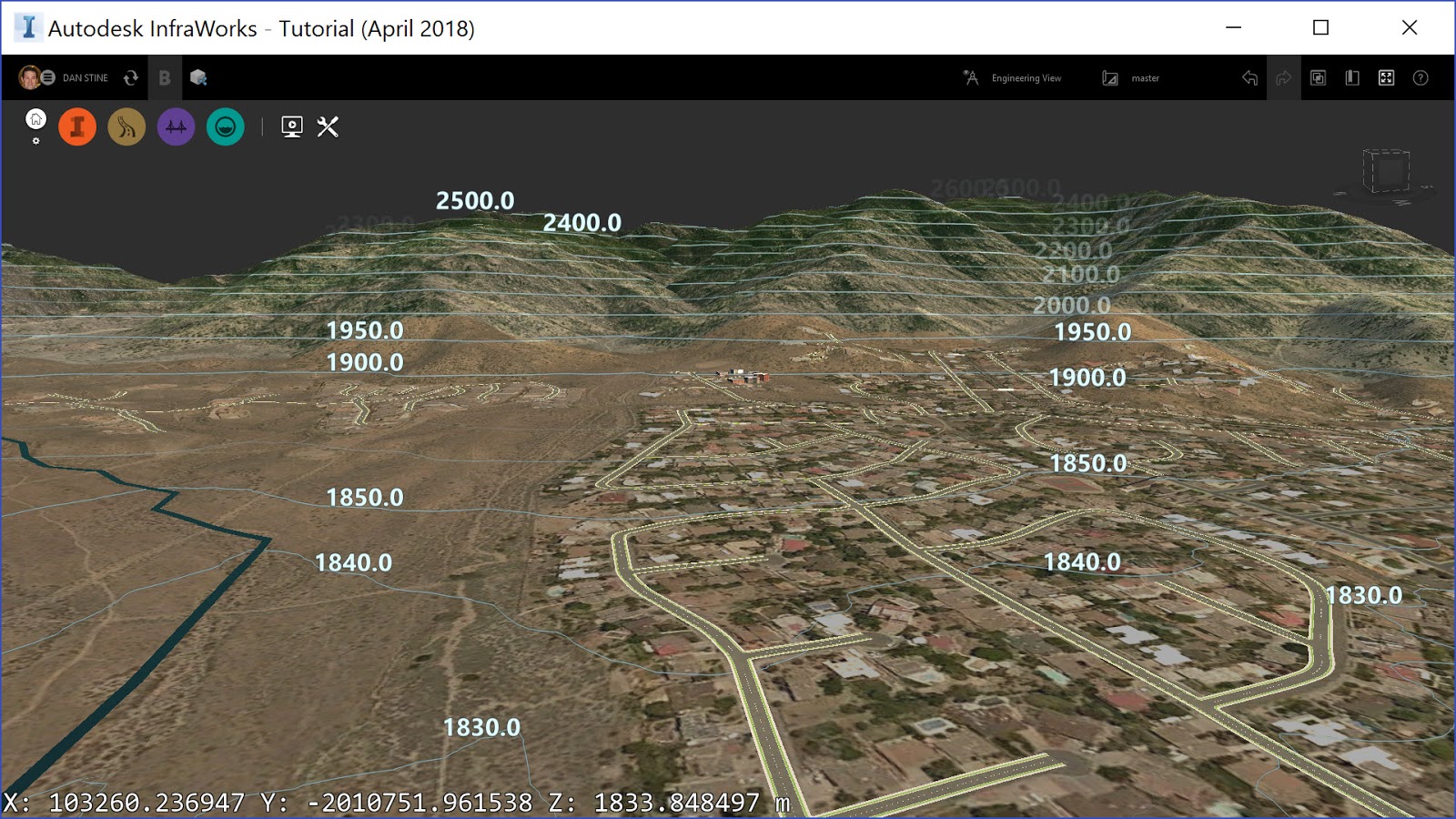The image size is (1456, 819).
Task: Switch to the B model tab
Action: pyautogui.click(x=165, y=77)
